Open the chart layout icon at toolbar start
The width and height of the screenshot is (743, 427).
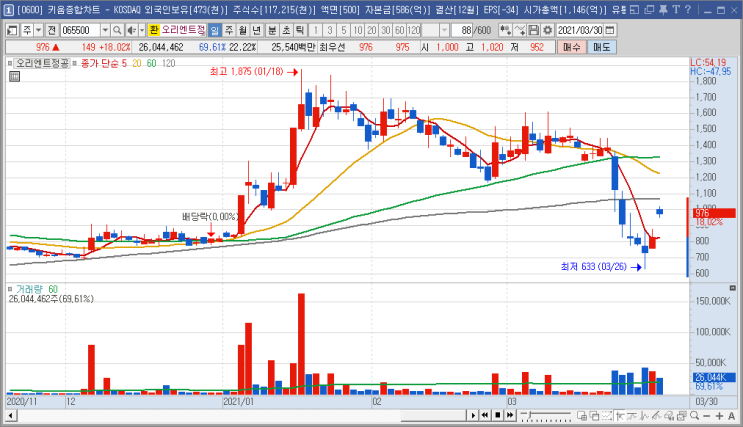[x=12, y=30]
